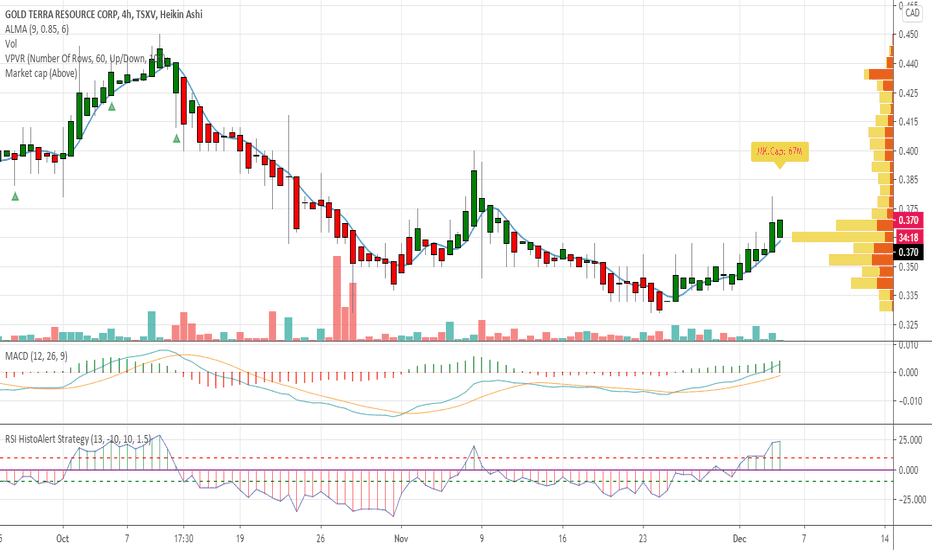The height and width of the screenshot is (550, 932).
Task: Click the -0.010 MACD axis label
Action: (x=910, y=401)
